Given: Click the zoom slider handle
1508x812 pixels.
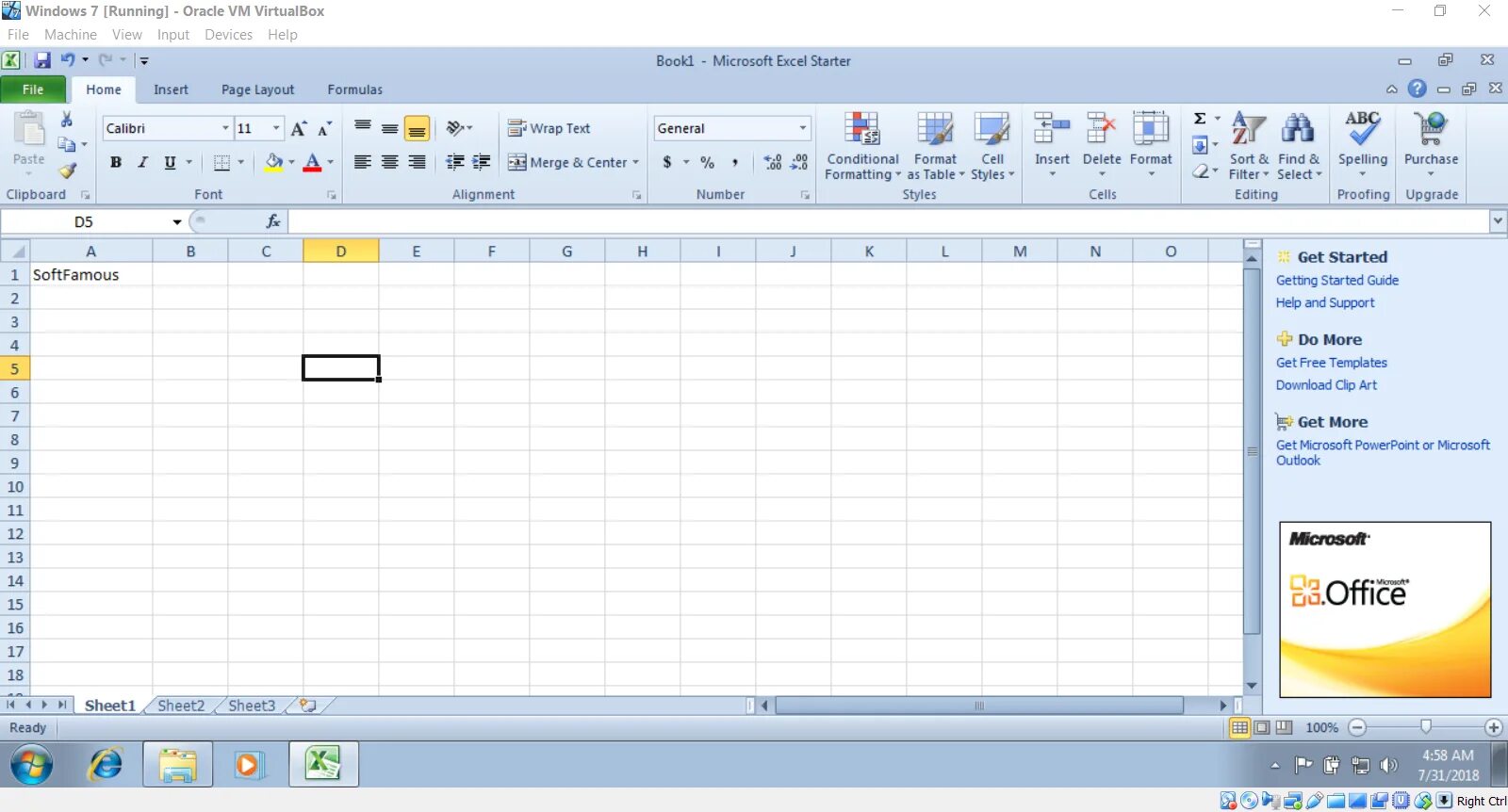Looking at the screenshot, I should (1426, 727).
